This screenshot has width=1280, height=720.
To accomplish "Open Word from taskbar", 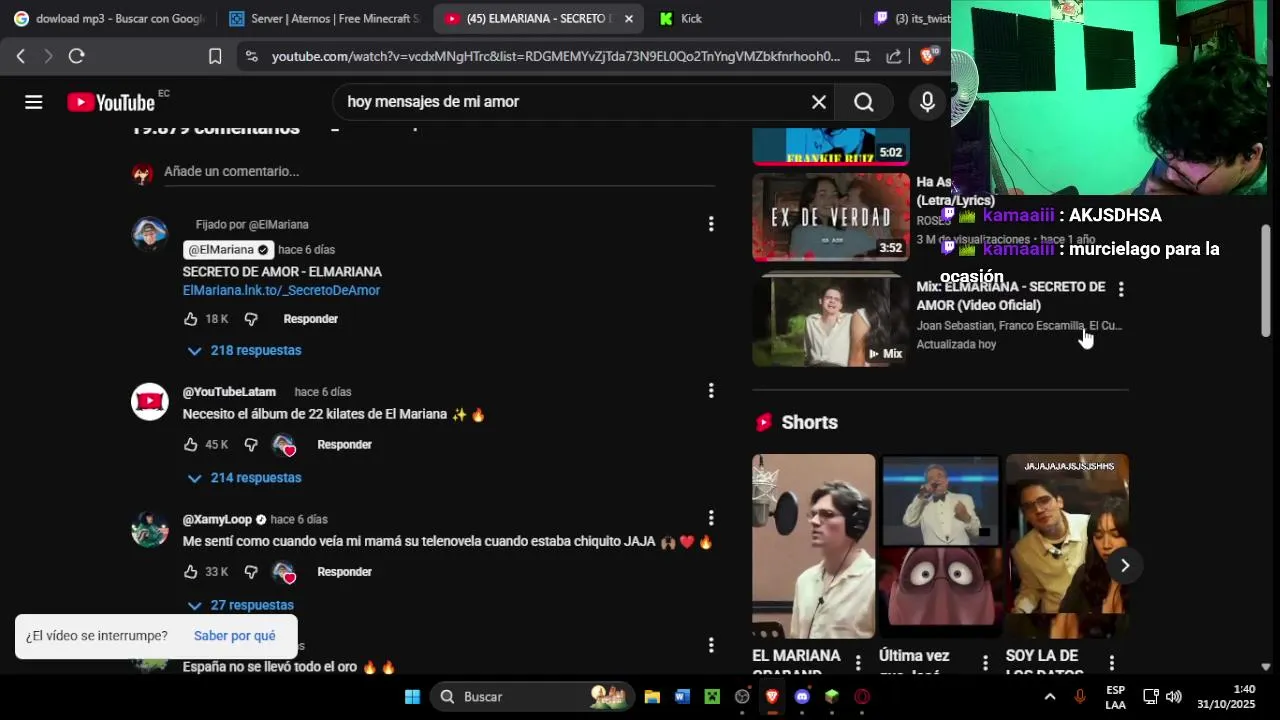I will click(x=682, y=697).
